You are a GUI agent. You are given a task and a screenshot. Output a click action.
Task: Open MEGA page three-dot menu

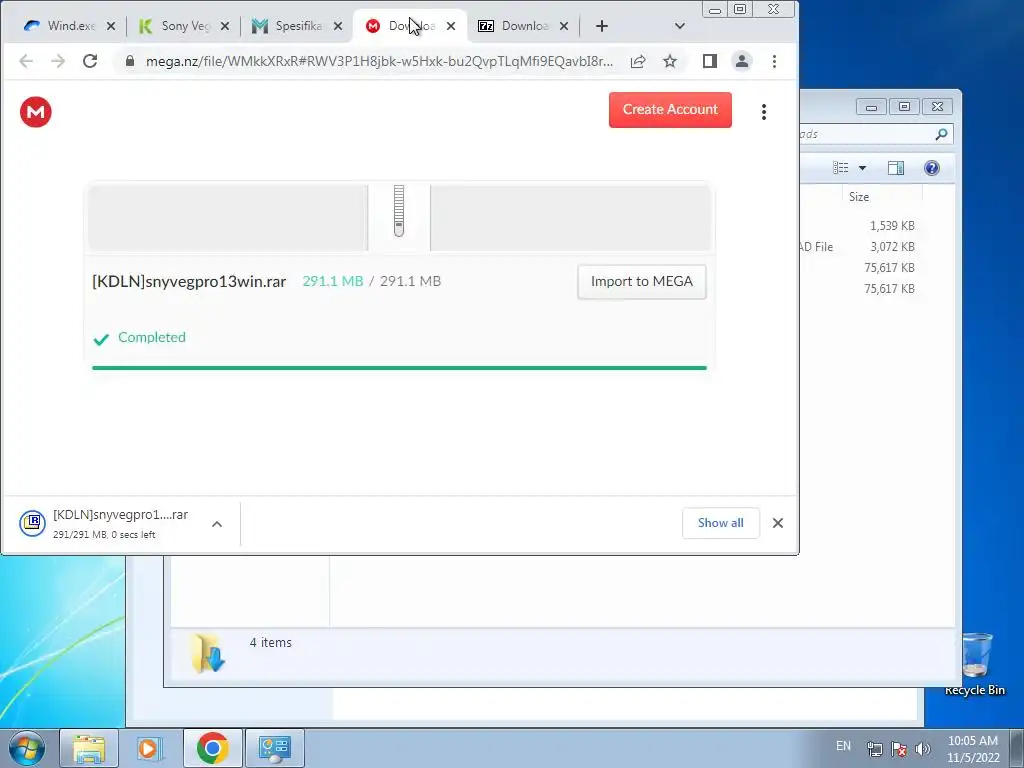point(763,112)
